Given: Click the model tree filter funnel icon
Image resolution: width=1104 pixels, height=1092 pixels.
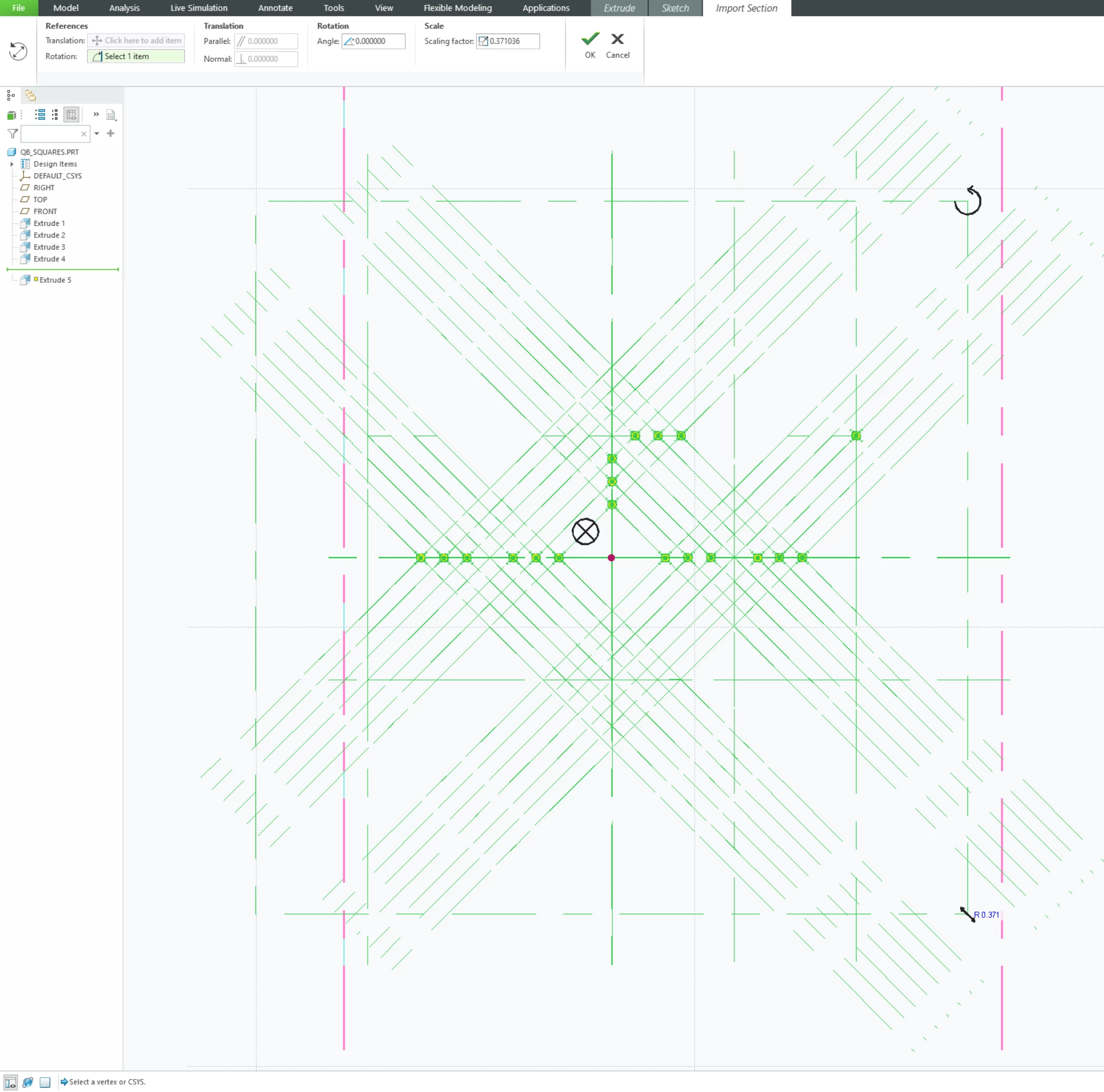Looking at the screenshot, I should (13, 133).
